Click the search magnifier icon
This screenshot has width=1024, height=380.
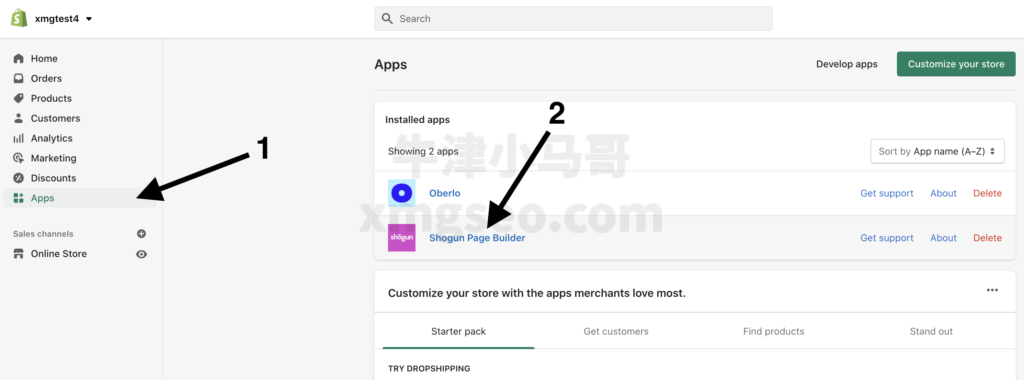(388, 19)
